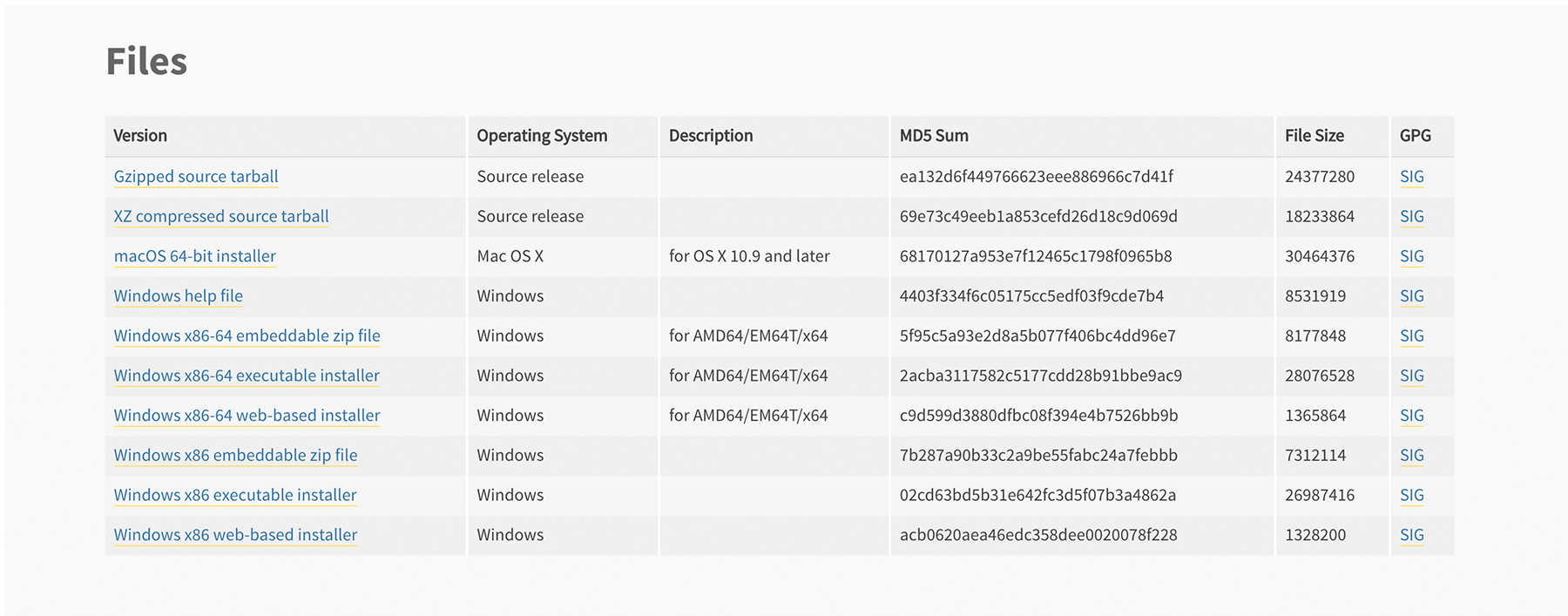Open Windows x86 web-based installer link
Screen dimensions: 1568x616
coord(235,535)
